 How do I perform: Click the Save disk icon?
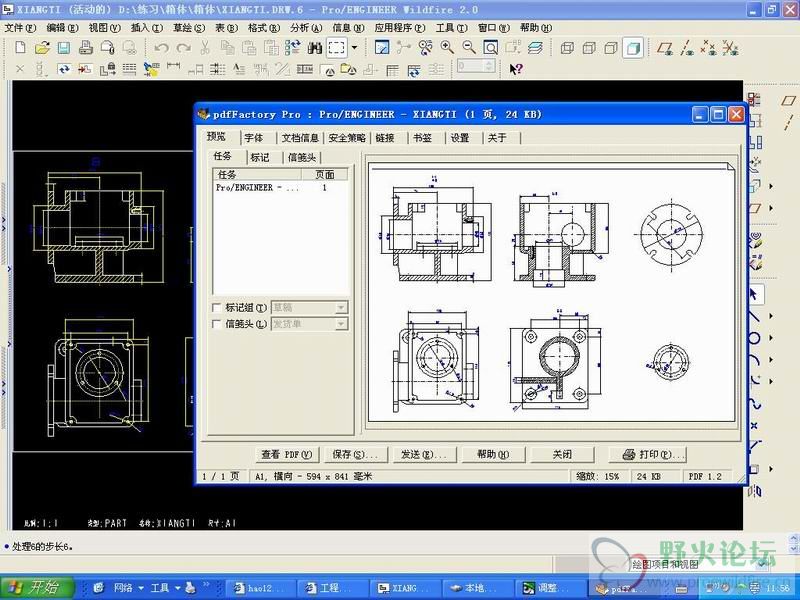(x=63, y=47)
